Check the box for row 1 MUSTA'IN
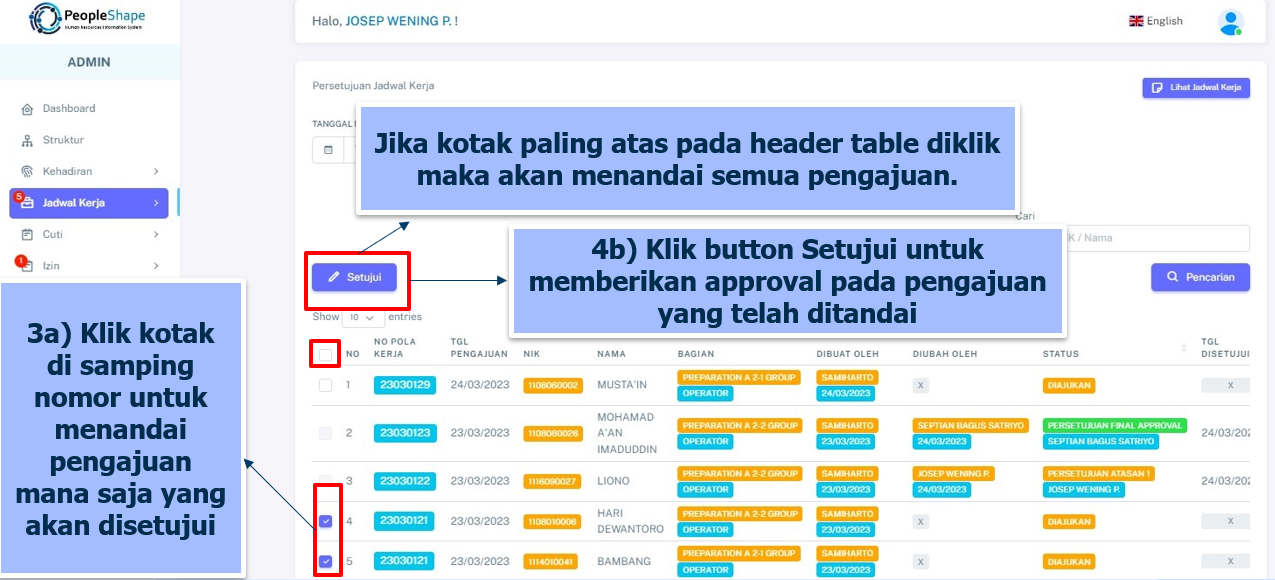This screenshot has width=1275, height=580. 325,385
